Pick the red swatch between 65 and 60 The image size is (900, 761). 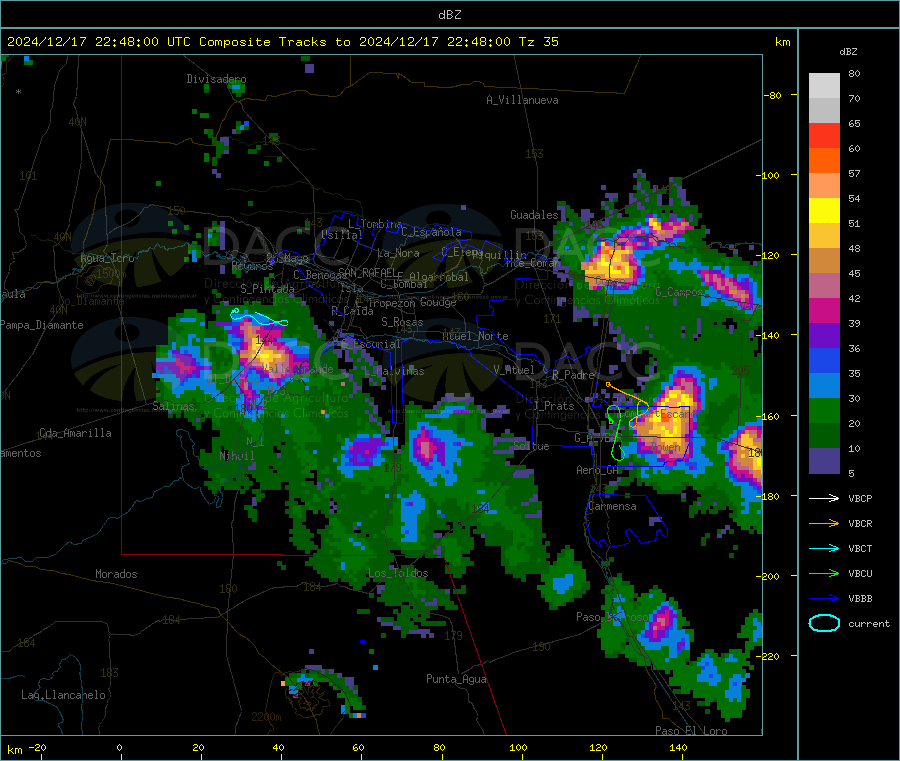coord(824,135)
